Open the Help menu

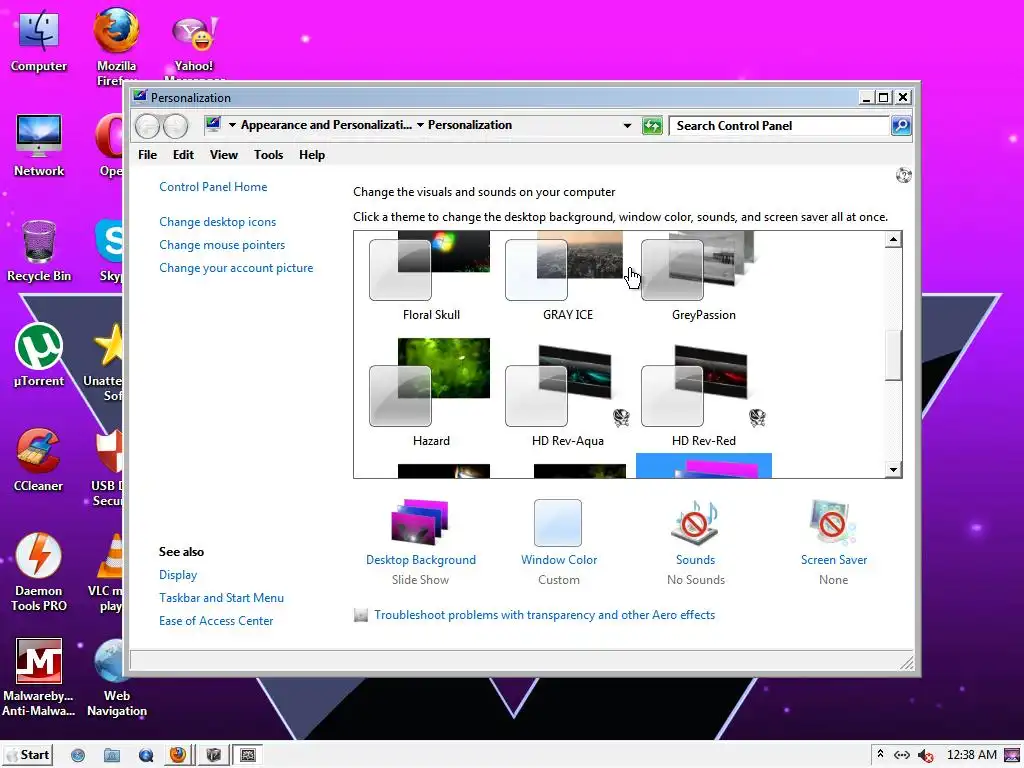(x=312, y=155)
